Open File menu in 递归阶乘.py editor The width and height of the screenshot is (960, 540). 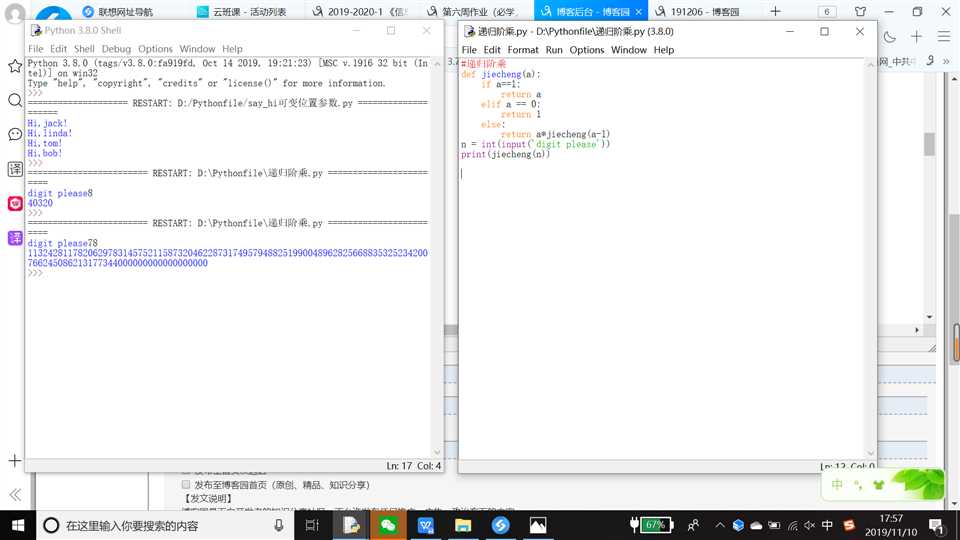coord(469,50)
